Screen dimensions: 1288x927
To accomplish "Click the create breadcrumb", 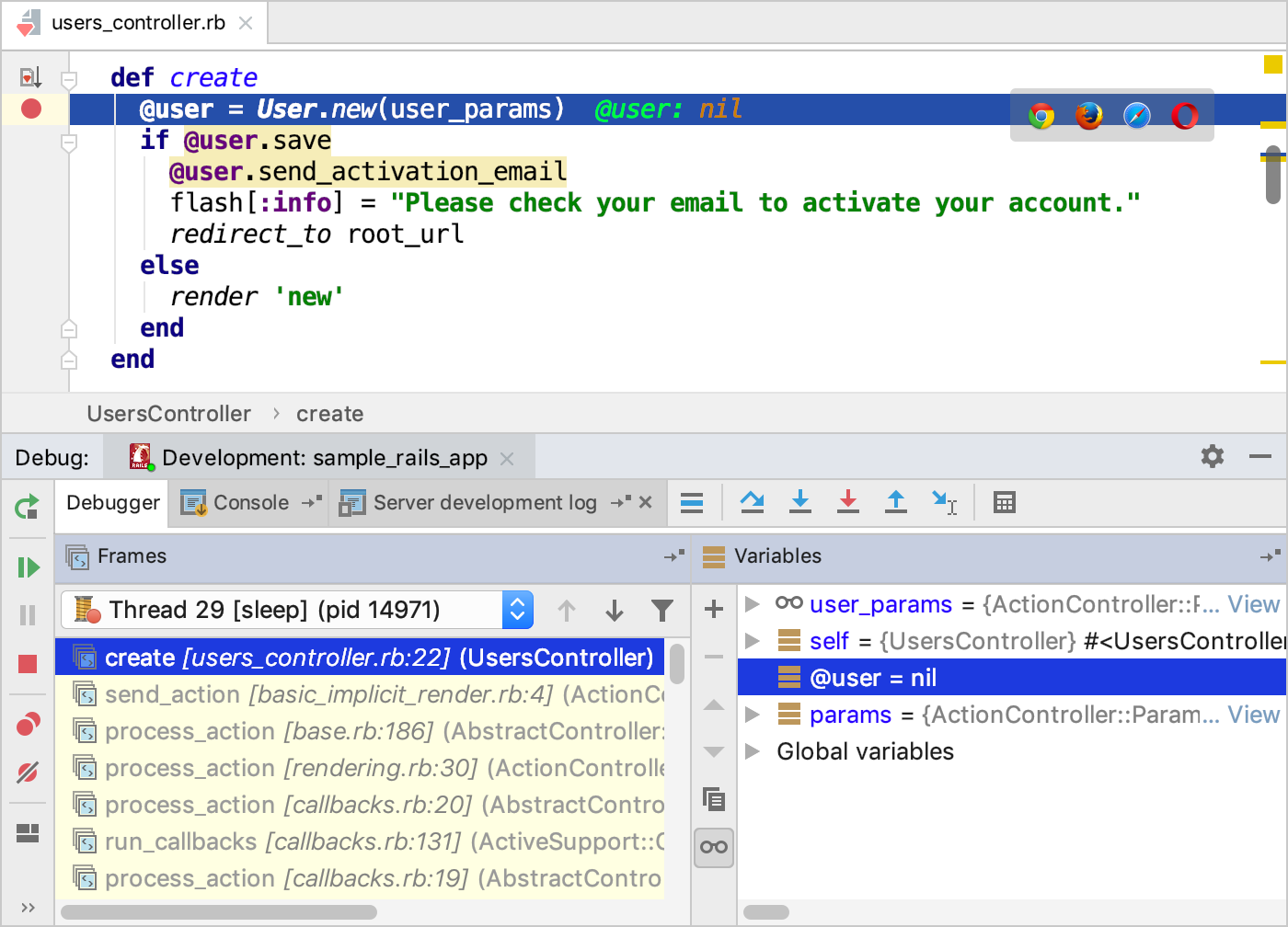I will (330, 414).
